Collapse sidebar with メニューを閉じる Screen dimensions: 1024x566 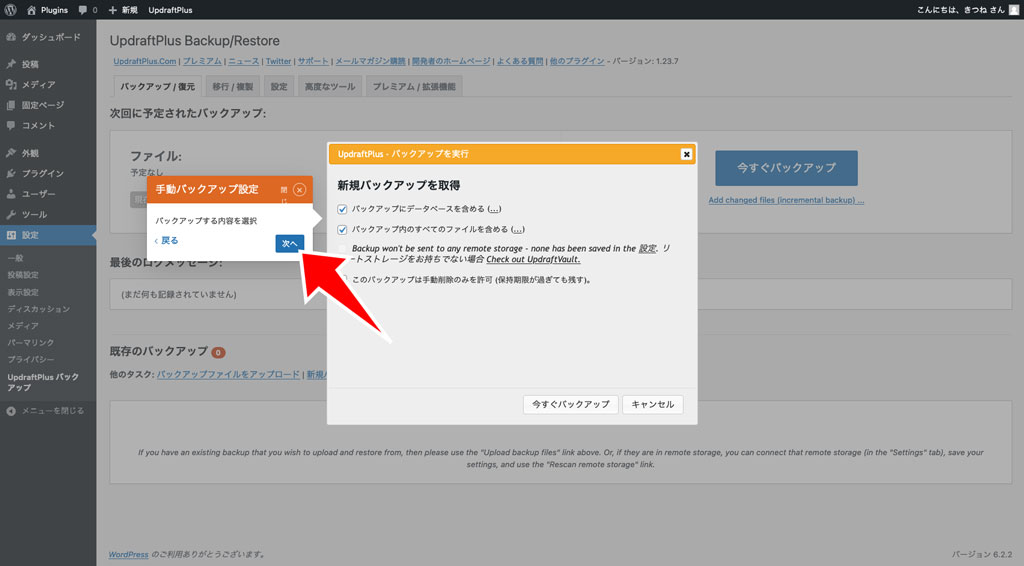point(46,411)
